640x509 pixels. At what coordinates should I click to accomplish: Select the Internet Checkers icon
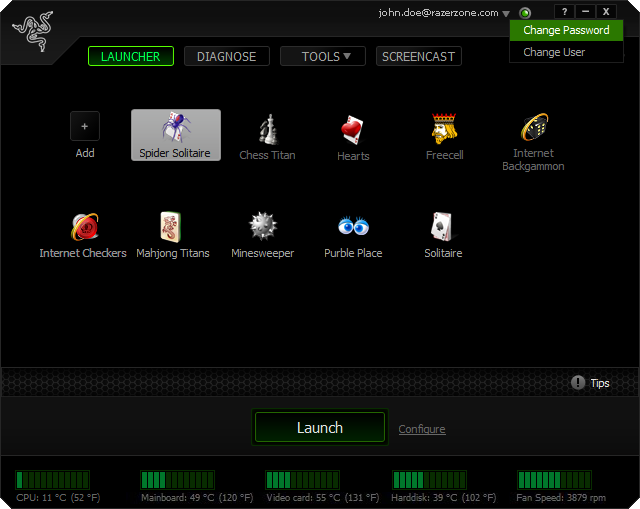tap(85, 227)
